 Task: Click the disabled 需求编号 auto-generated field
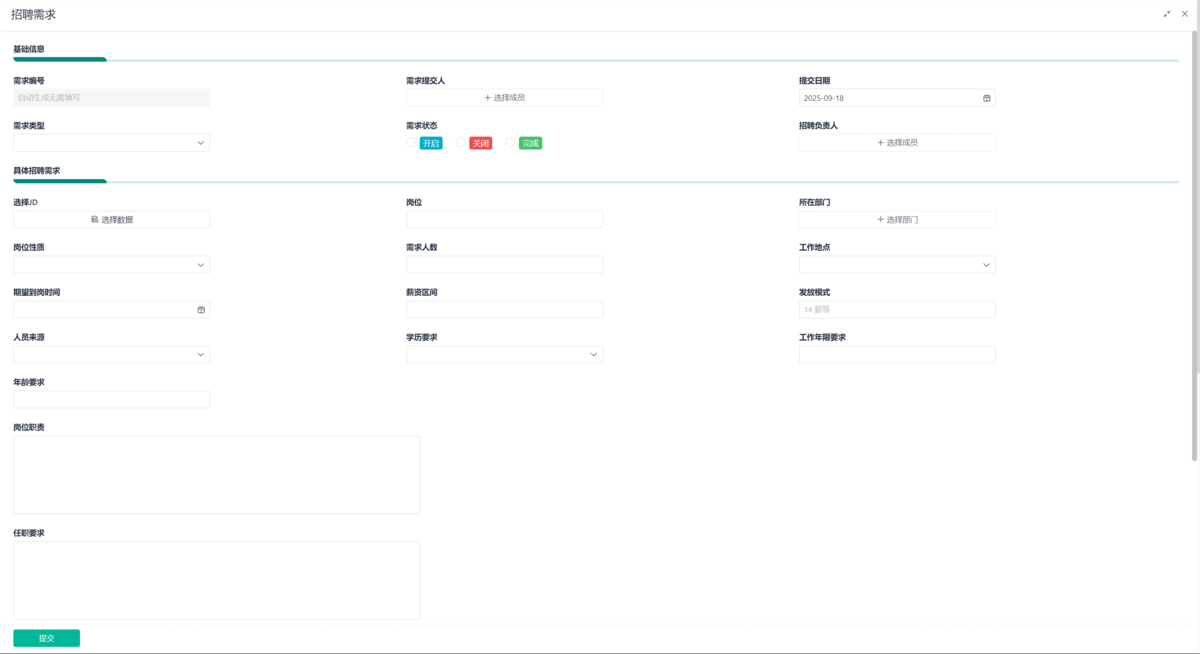click(x=111, y=98)
